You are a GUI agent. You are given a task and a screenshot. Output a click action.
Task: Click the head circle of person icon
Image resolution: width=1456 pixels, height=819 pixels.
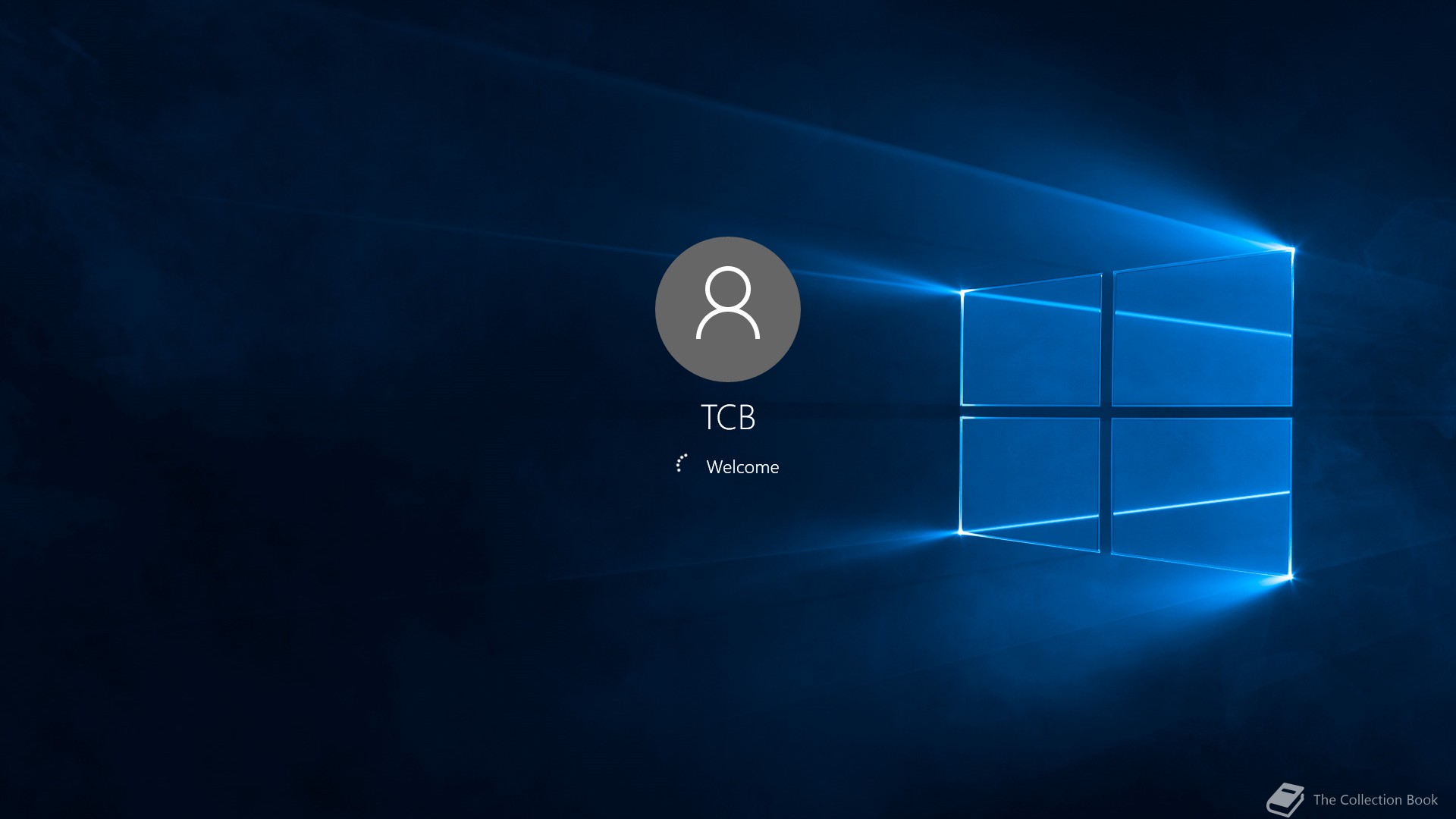pyautogui.click(x=727, y=288)
